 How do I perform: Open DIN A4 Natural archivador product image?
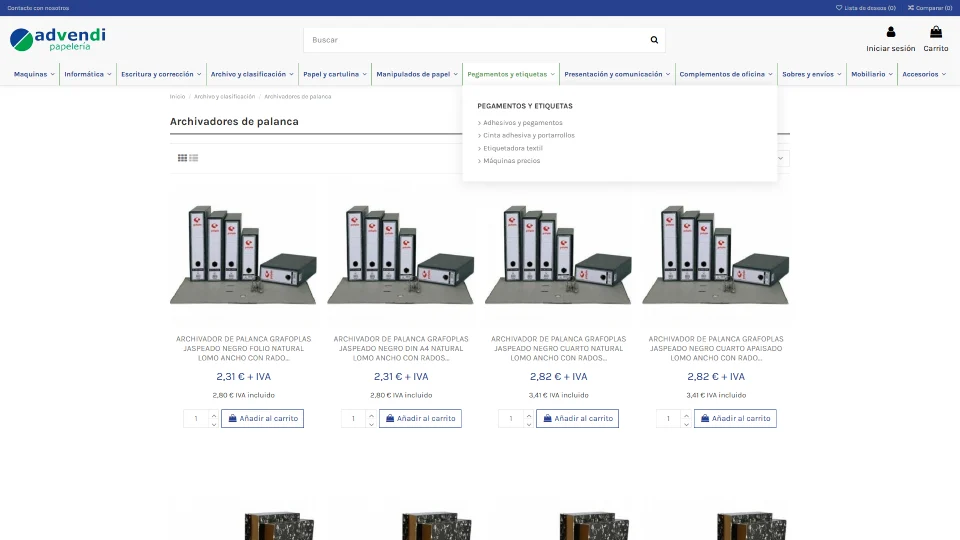pos(400,255)
